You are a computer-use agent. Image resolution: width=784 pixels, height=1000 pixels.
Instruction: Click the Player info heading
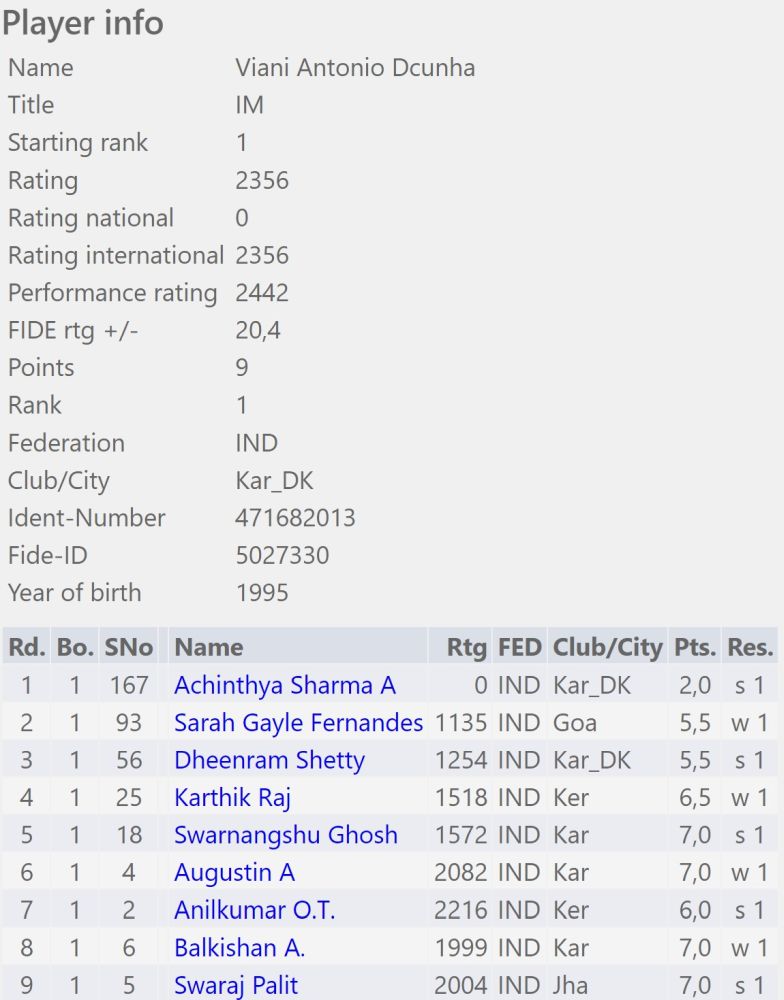[83, 23]
